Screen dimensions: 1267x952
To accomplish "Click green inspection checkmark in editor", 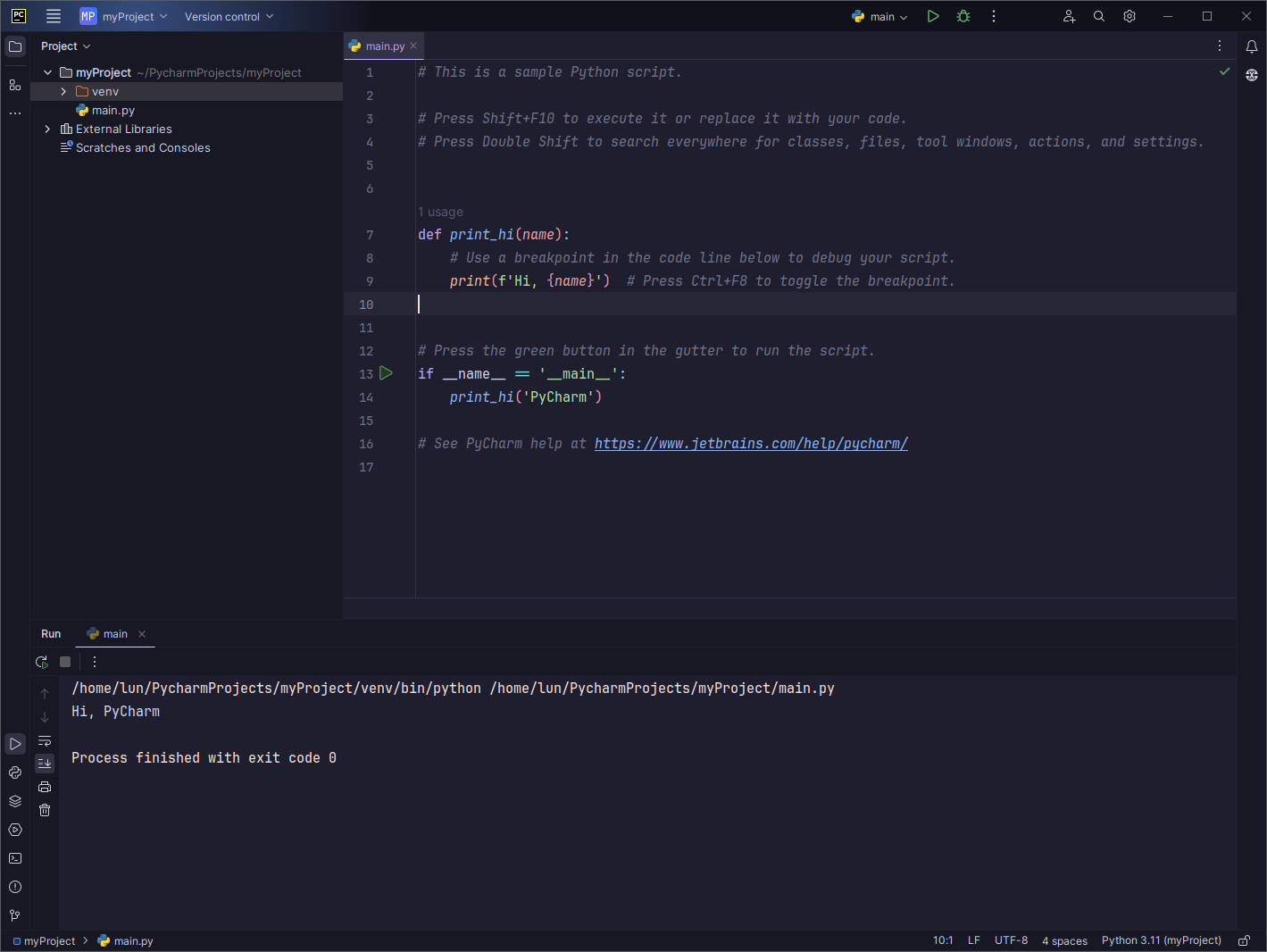I will (1225, 71).
